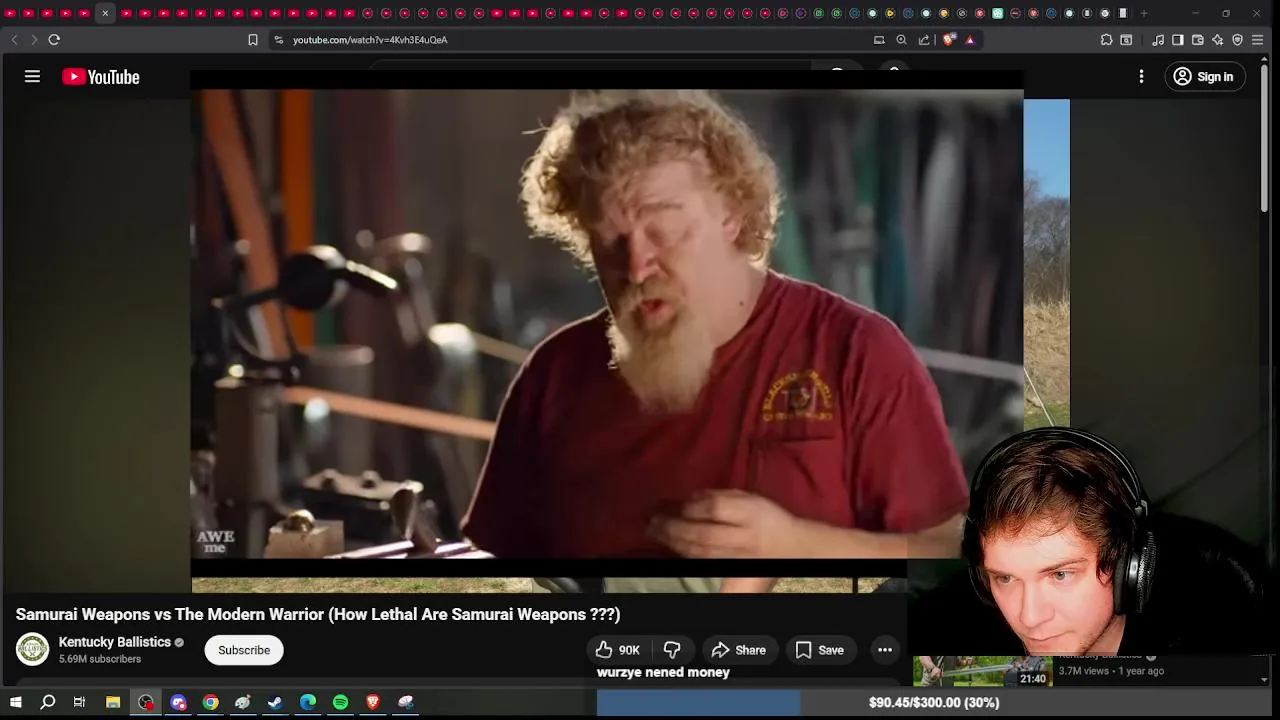Sign in to YouTube
Screen dimensions: 1280x720
(1204, 77)
